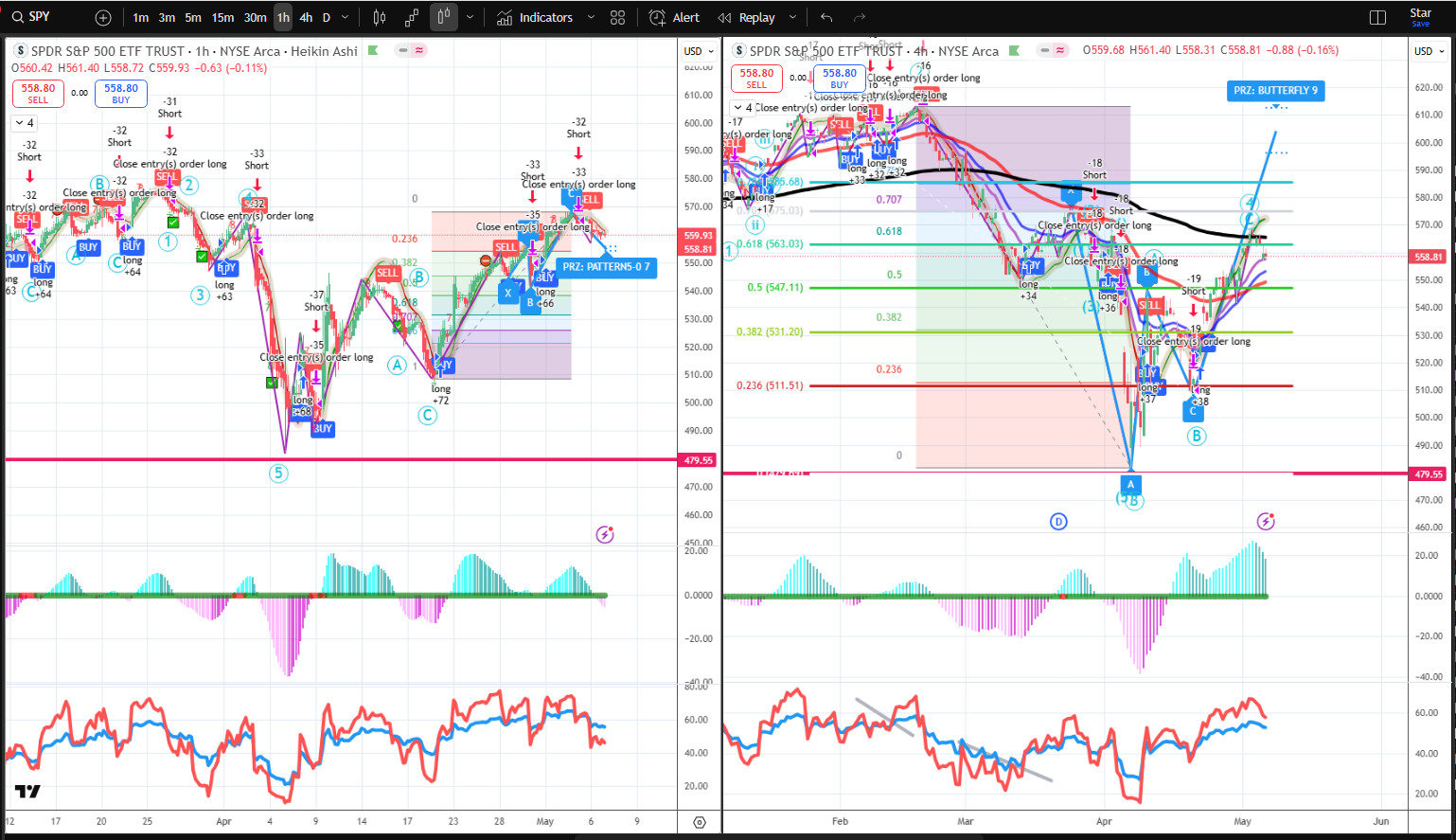Click the SELL 558.80 button on the 4h chart
Image resolution: width=1456 pixels, height=840 pixels.
(x=756, y=78)
